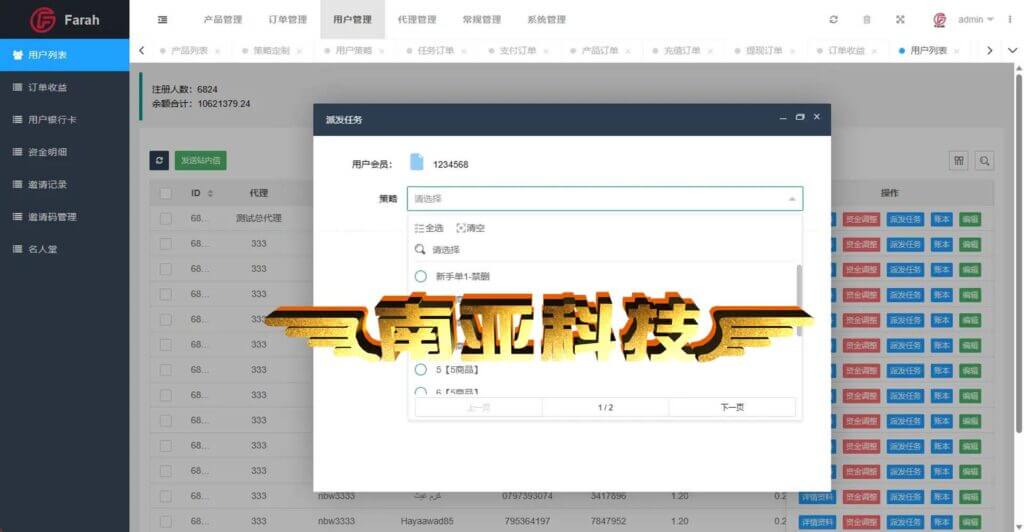This screenshot has width=1024, height=532.
Task: Click the green 发送站内信 button
Action: 200,160
